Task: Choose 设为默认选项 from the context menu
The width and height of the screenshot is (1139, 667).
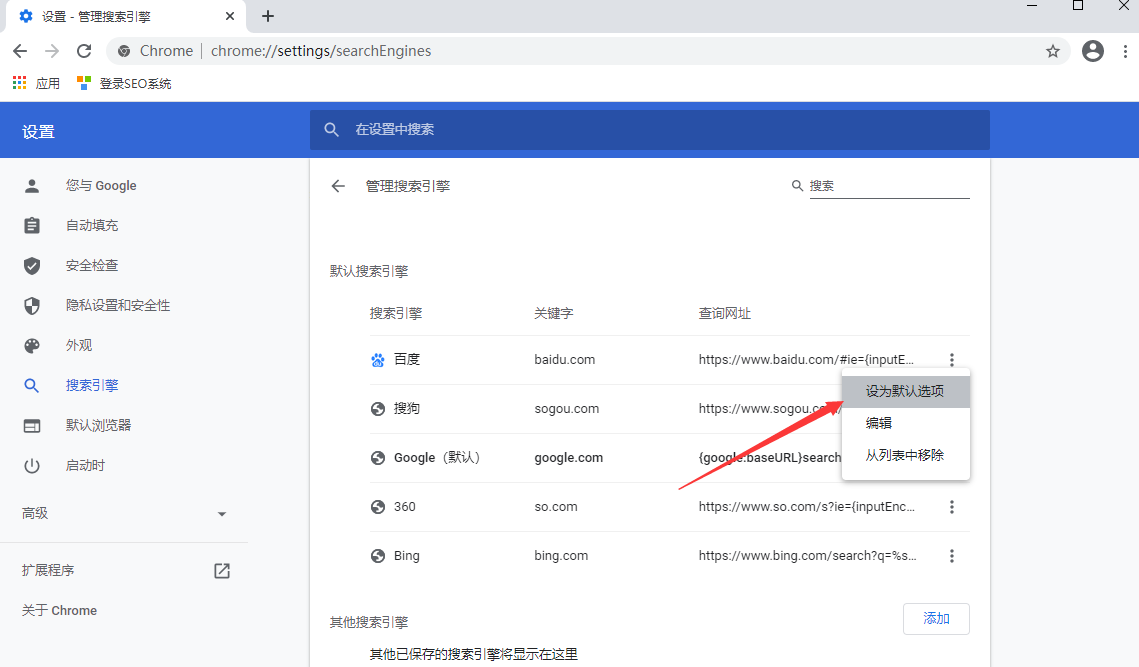Action: click(x=904, y=391)
